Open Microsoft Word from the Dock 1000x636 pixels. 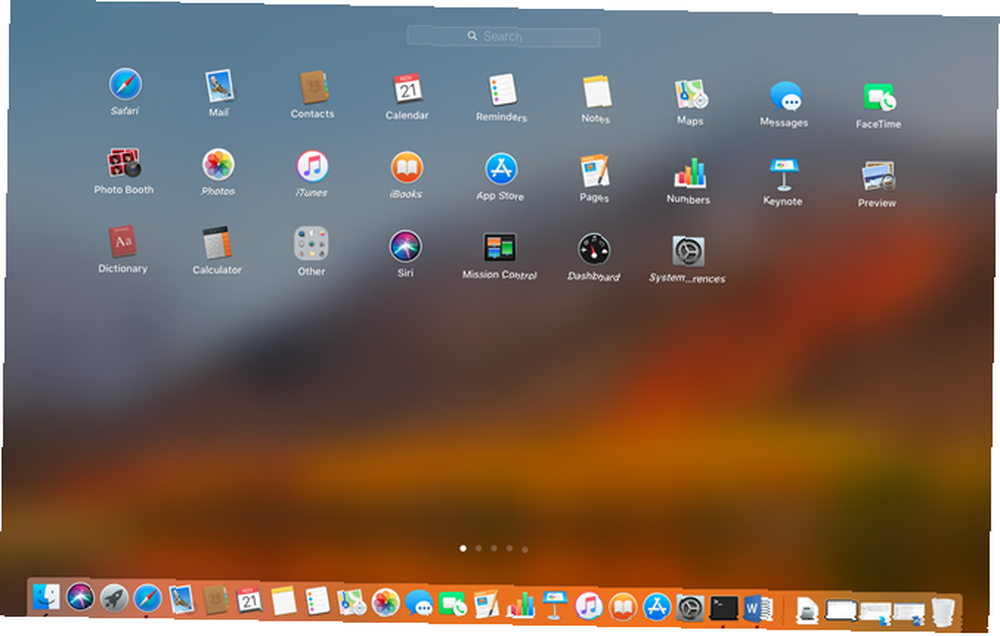758,609
